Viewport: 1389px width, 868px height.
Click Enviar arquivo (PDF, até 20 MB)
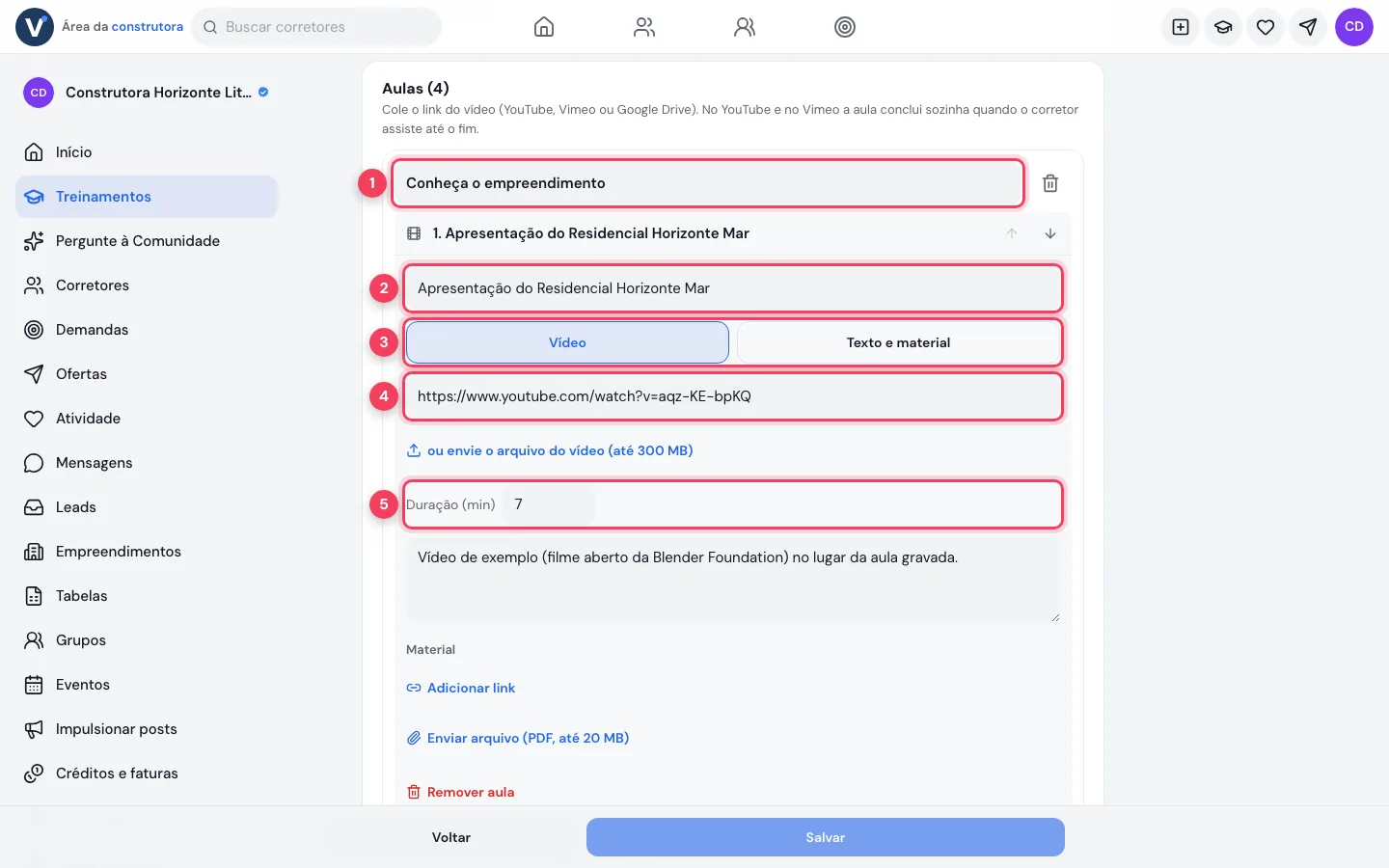[x=518, y=738]
